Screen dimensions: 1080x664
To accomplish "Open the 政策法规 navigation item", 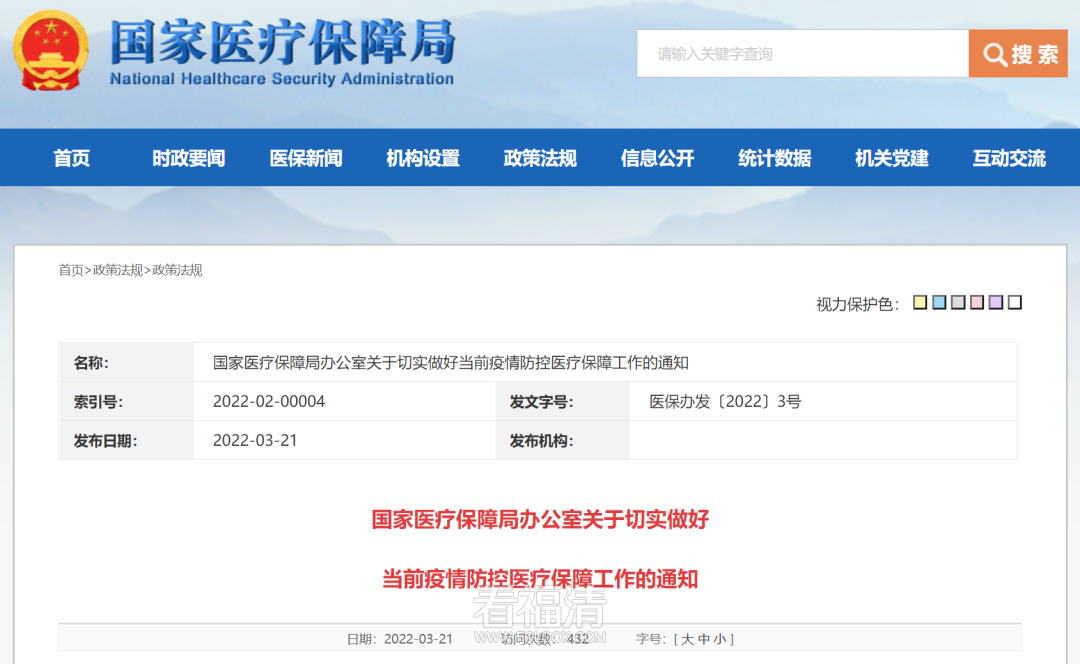I will [x=540, y=158].
